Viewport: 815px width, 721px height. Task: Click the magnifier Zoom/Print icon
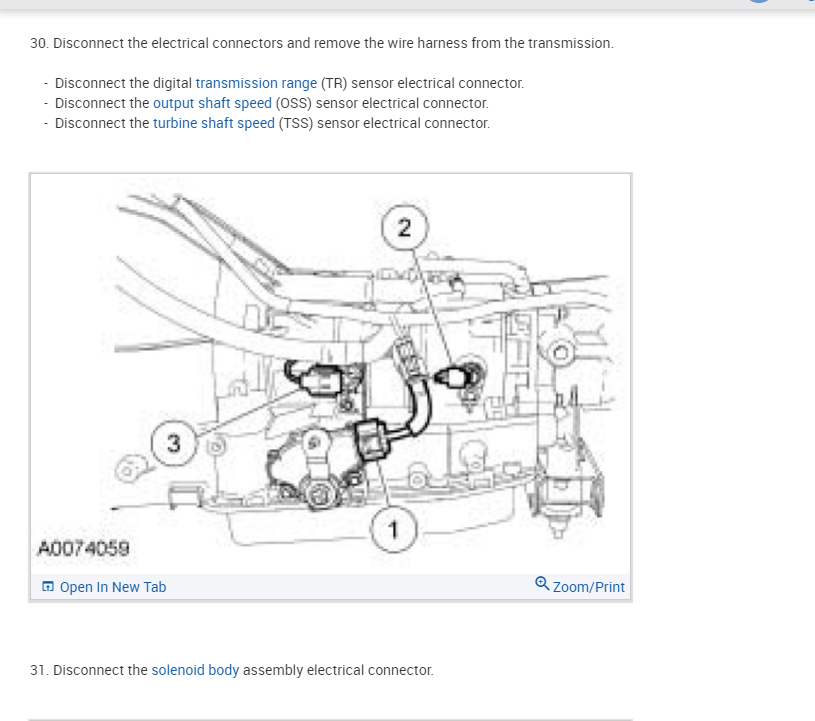coord(542,584)
